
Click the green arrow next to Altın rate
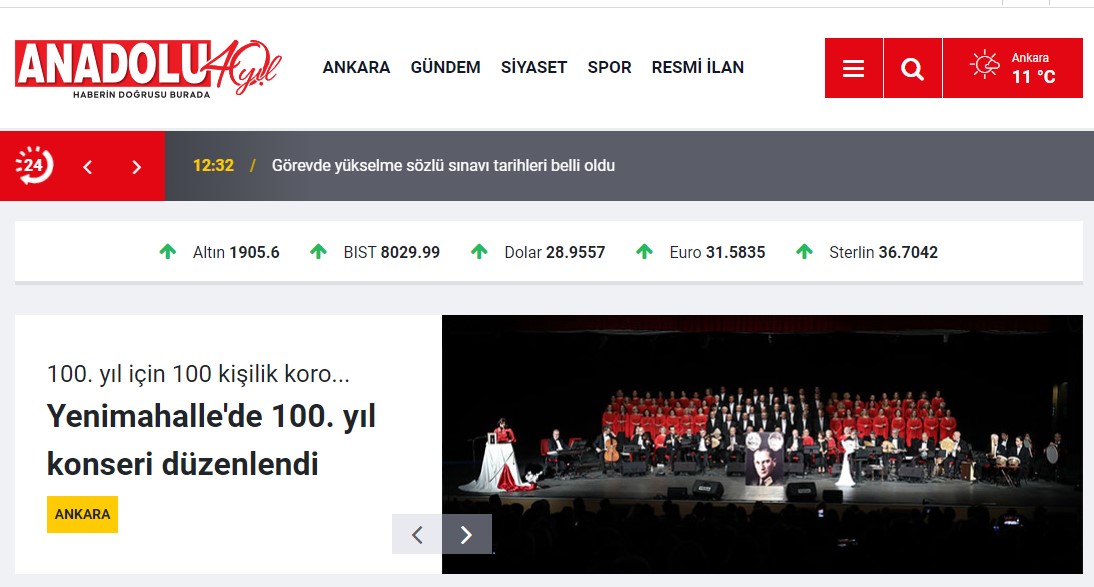(168, 251)
